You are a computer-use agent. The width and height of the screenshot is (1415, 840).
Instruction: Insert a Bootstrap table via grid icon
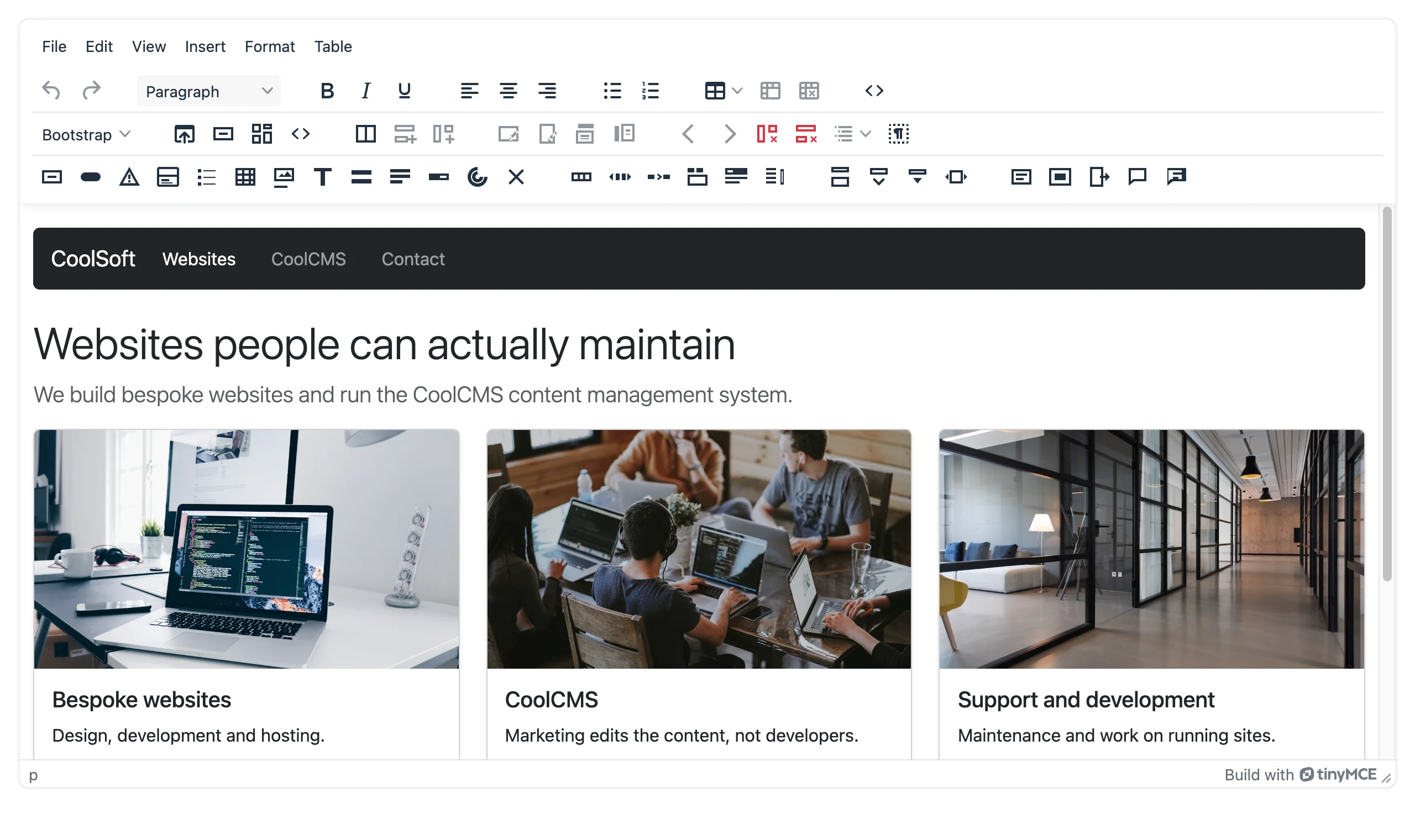pos(245,177)
